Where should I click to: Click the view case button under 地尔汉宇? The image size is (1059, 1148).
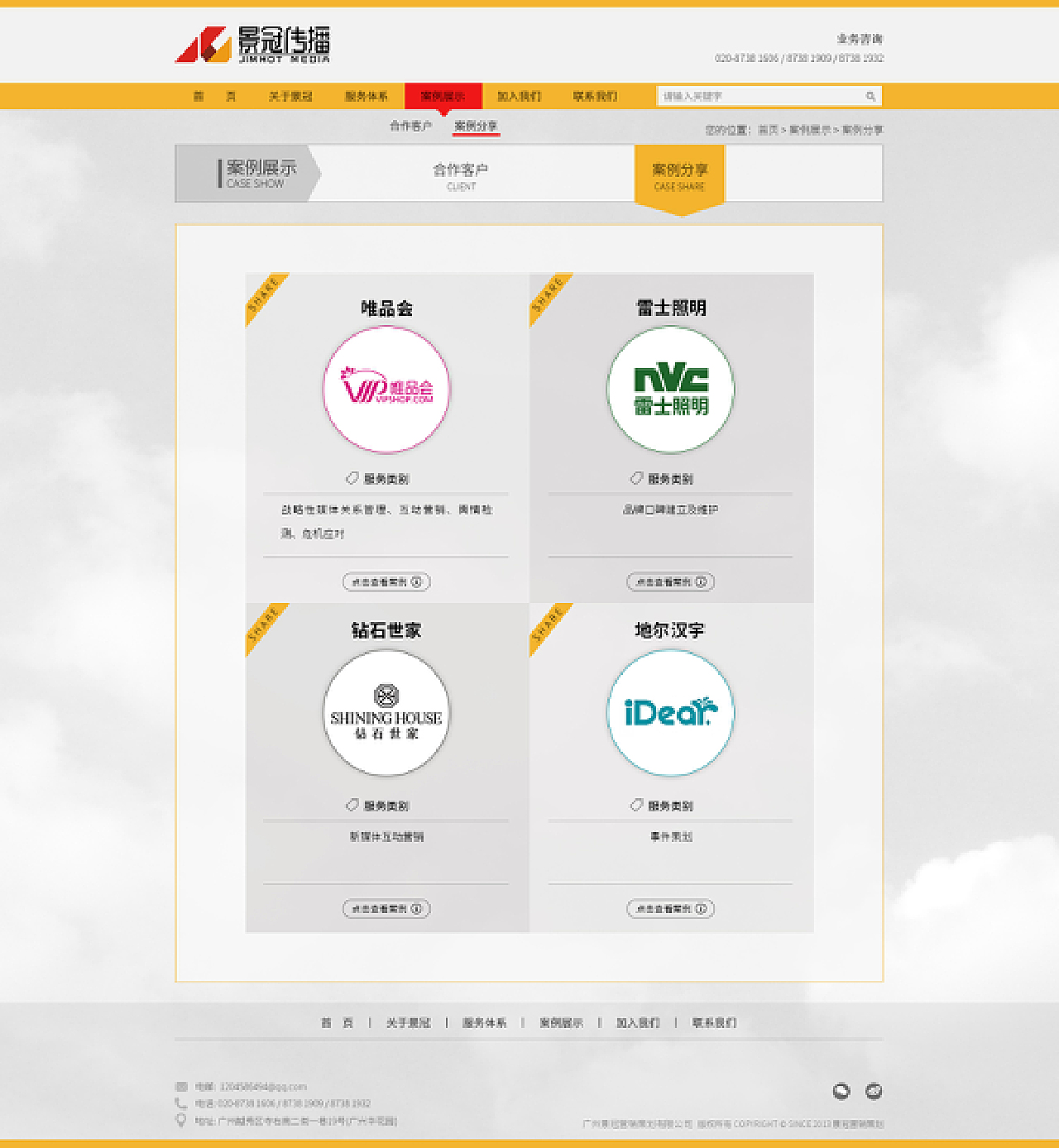[x=671, y=908]
